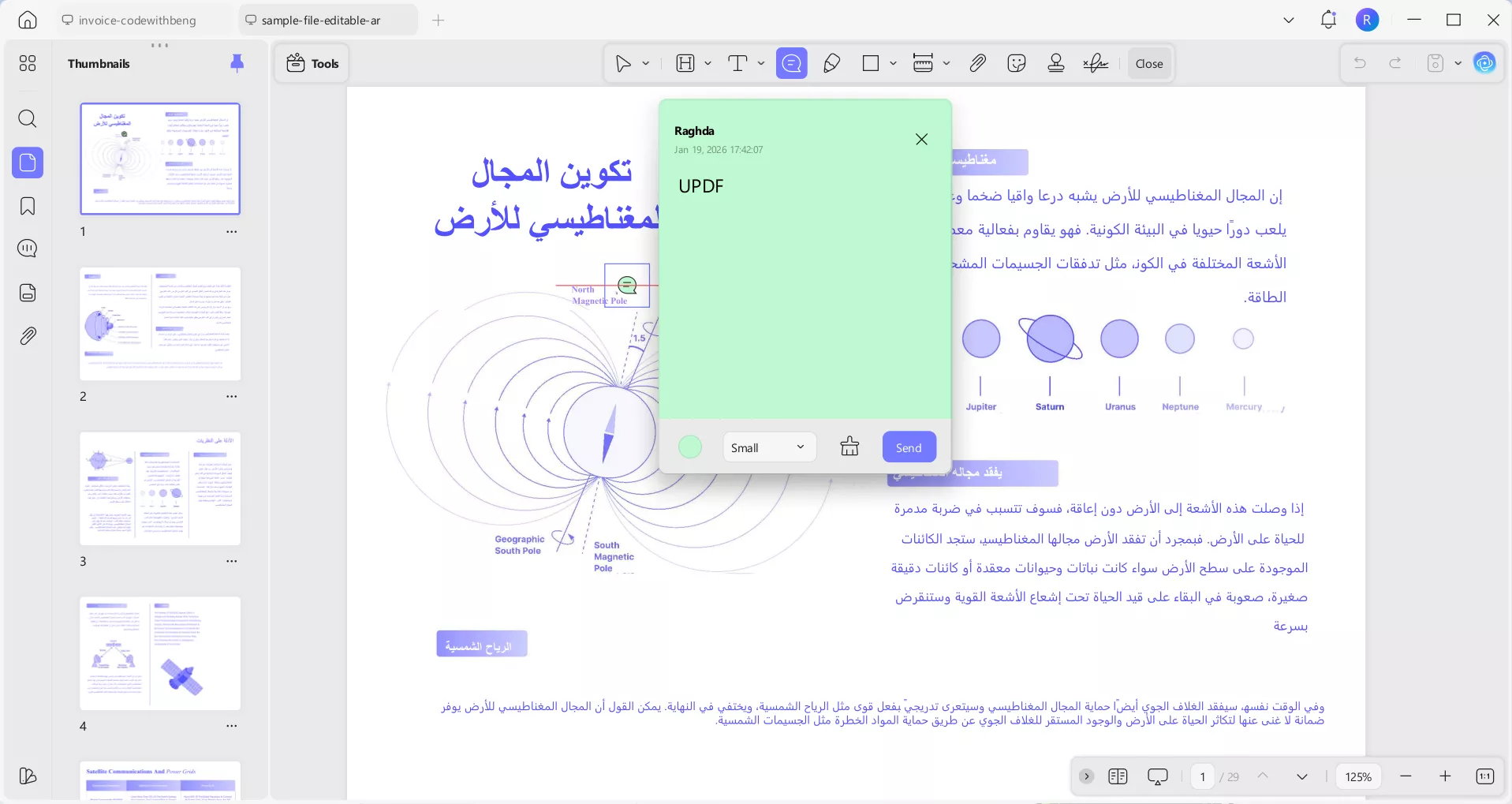Show the bookmarks panel

coord(28,207)
